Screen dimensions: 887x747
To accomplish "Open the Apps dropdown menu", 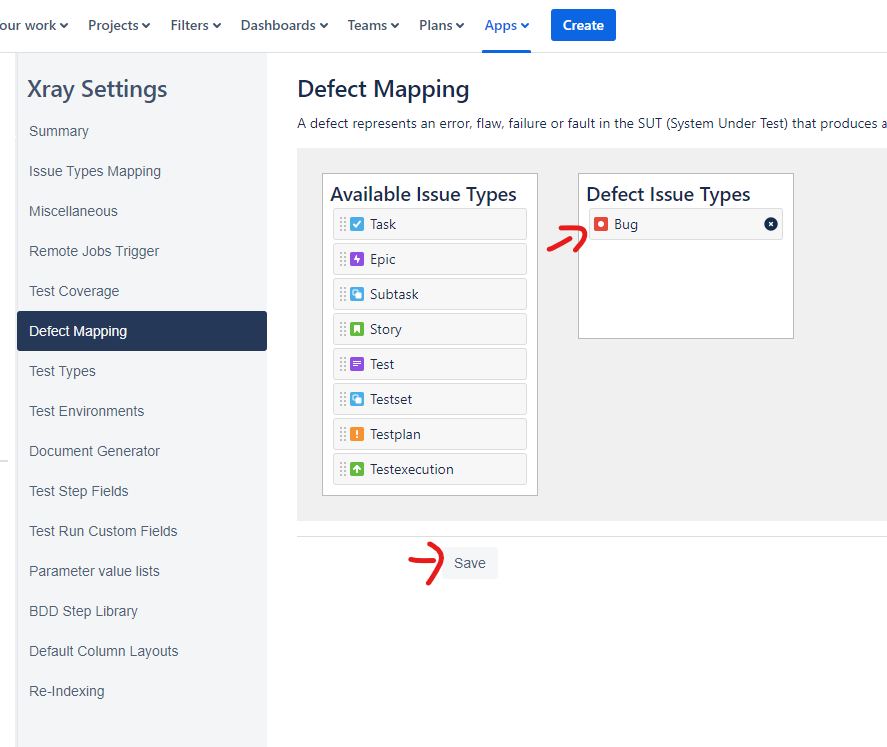I will click(507, 25).
